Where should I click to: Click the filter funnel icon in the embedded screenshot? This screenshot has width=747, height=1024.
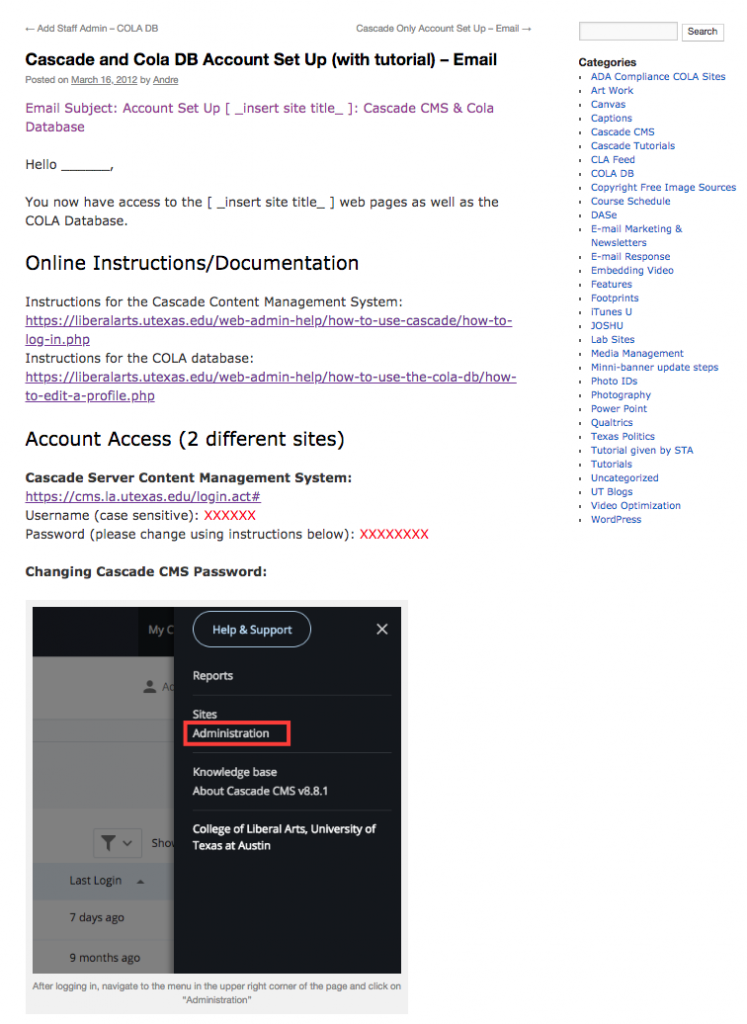point(108,842)
